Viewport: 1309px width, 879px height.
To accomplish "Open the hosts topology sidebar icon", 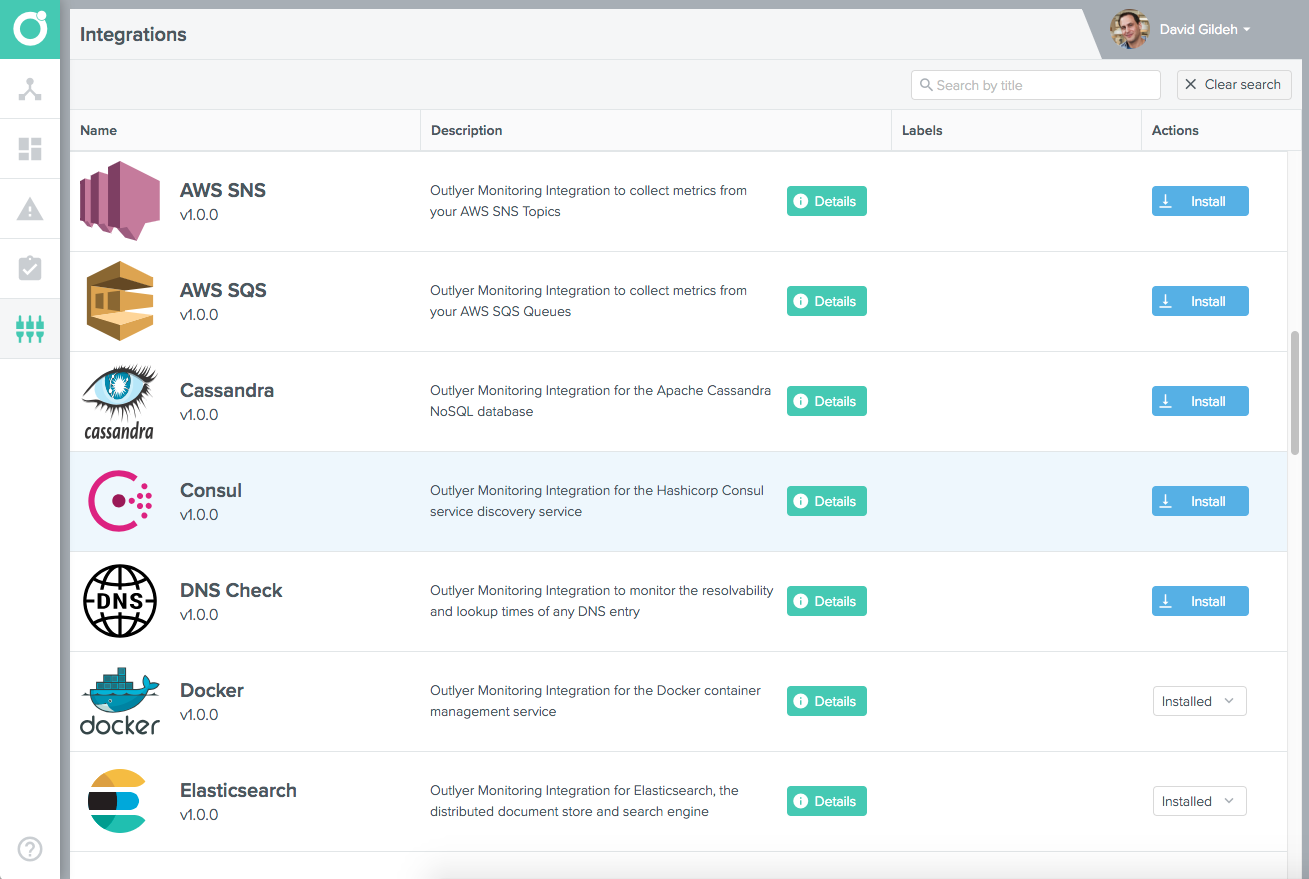I will pyautogui.click(x=30, y=89).
